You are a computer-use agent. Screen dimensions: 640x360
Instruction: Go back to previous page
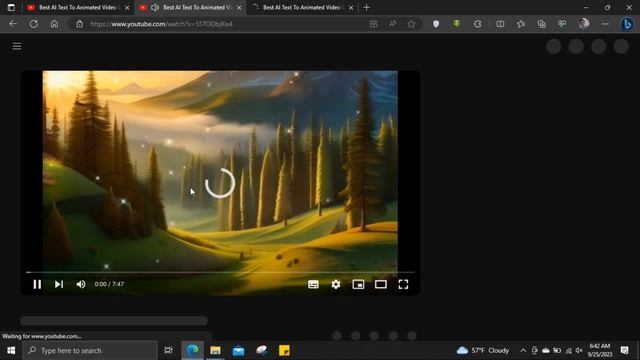13,24
